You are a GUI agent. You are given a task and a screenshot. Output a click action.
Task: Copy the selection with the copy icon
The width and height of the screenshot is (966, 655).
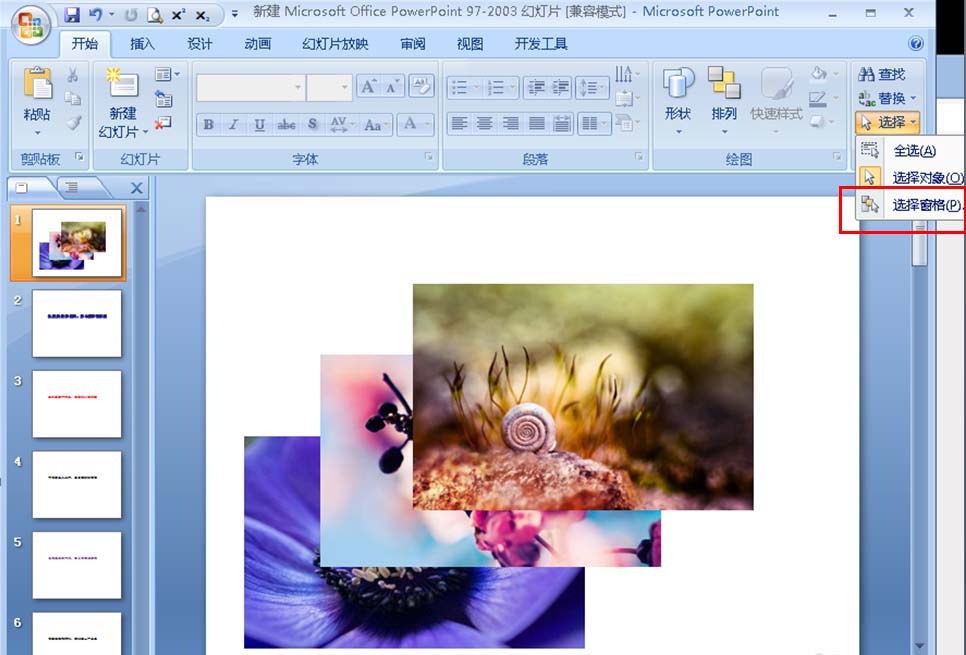click(x=73, y=99)
